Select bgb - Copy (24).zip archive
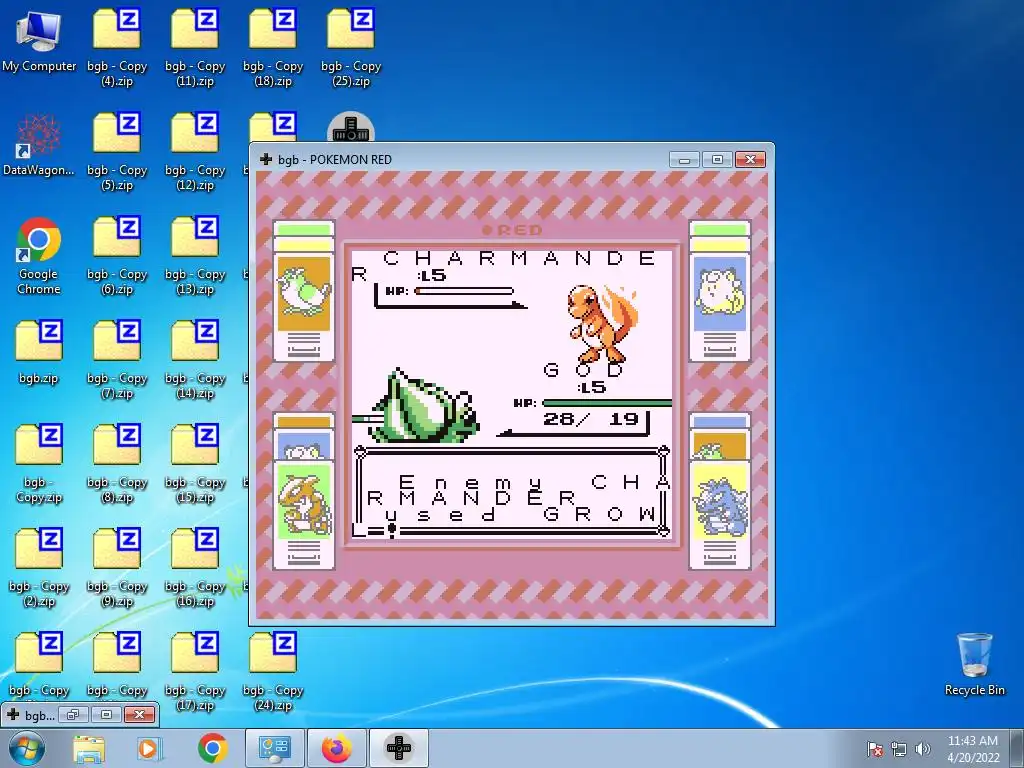1024x768 pixels. click(x=273, y=671)
